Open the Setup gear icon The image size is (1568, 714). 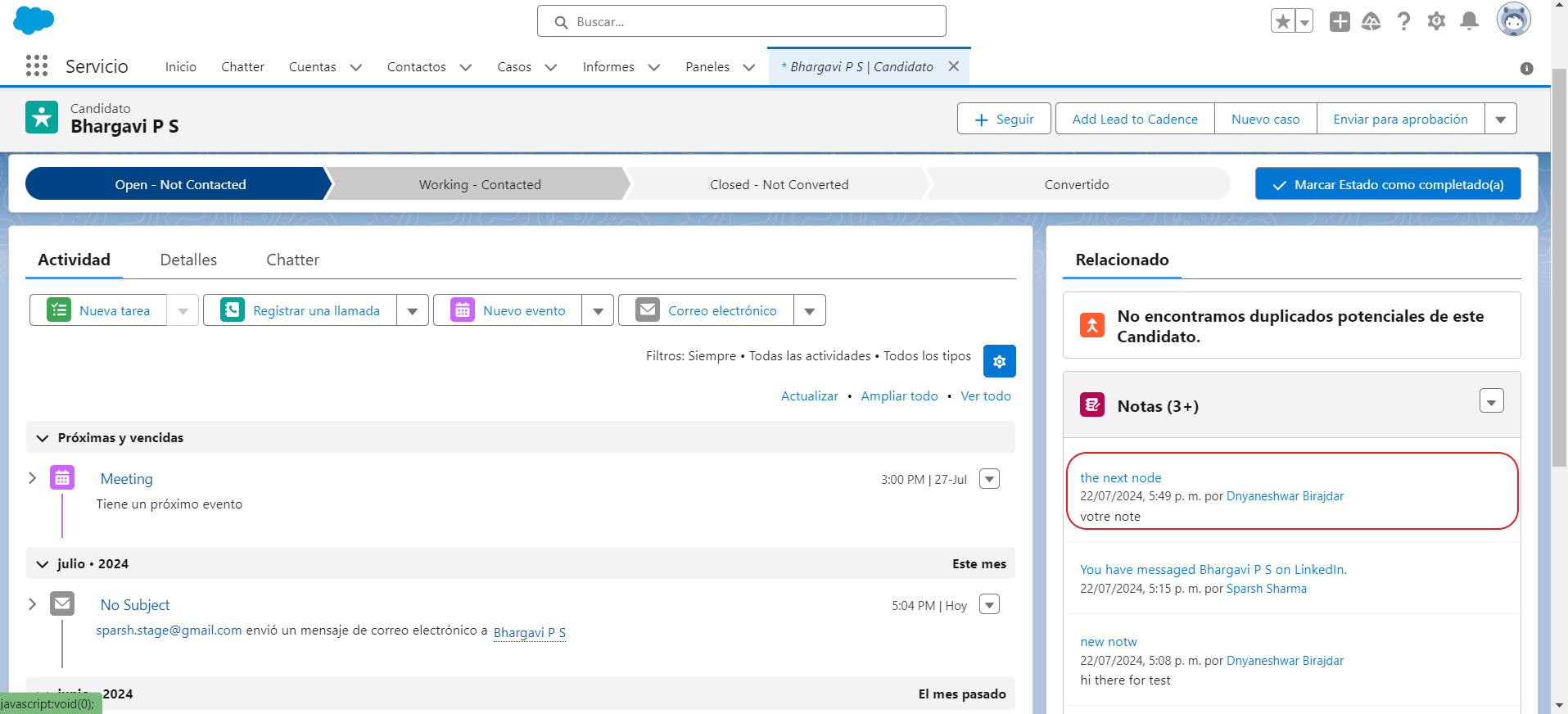(1436, 21)
